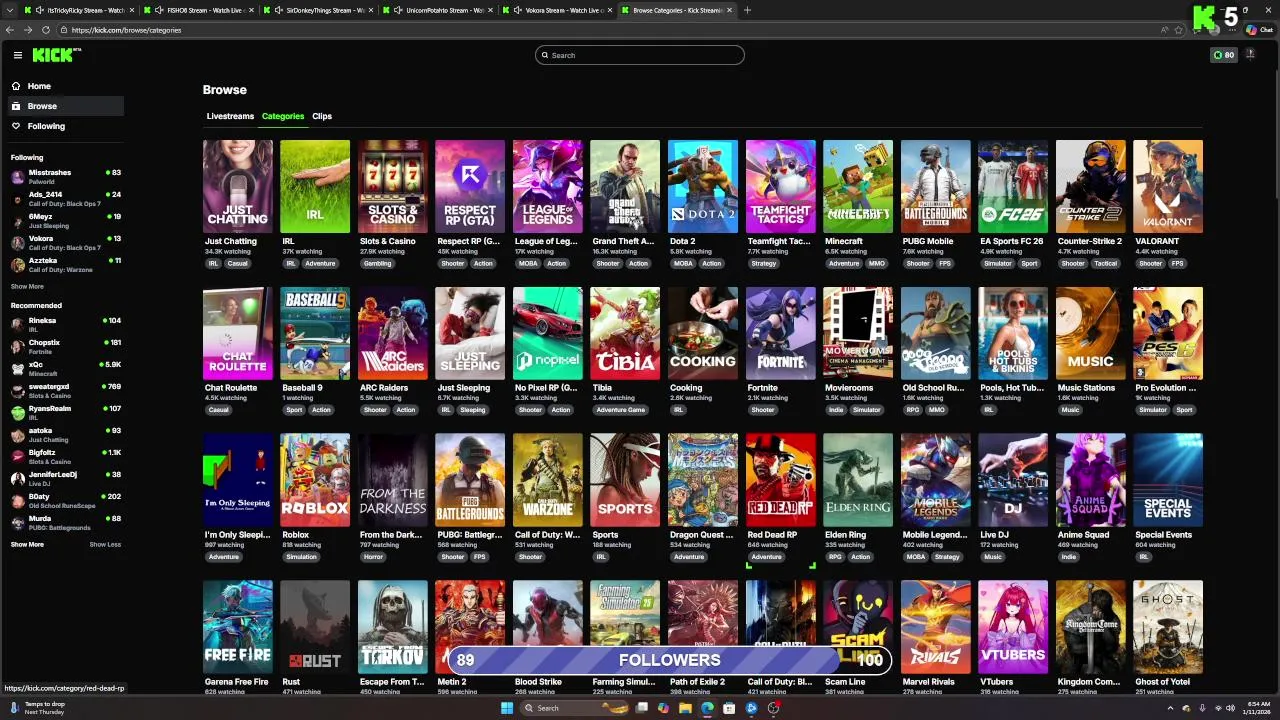
Task: Click the 80 points balance icon
Action: pyautogui.click(x=1224, y=55)
